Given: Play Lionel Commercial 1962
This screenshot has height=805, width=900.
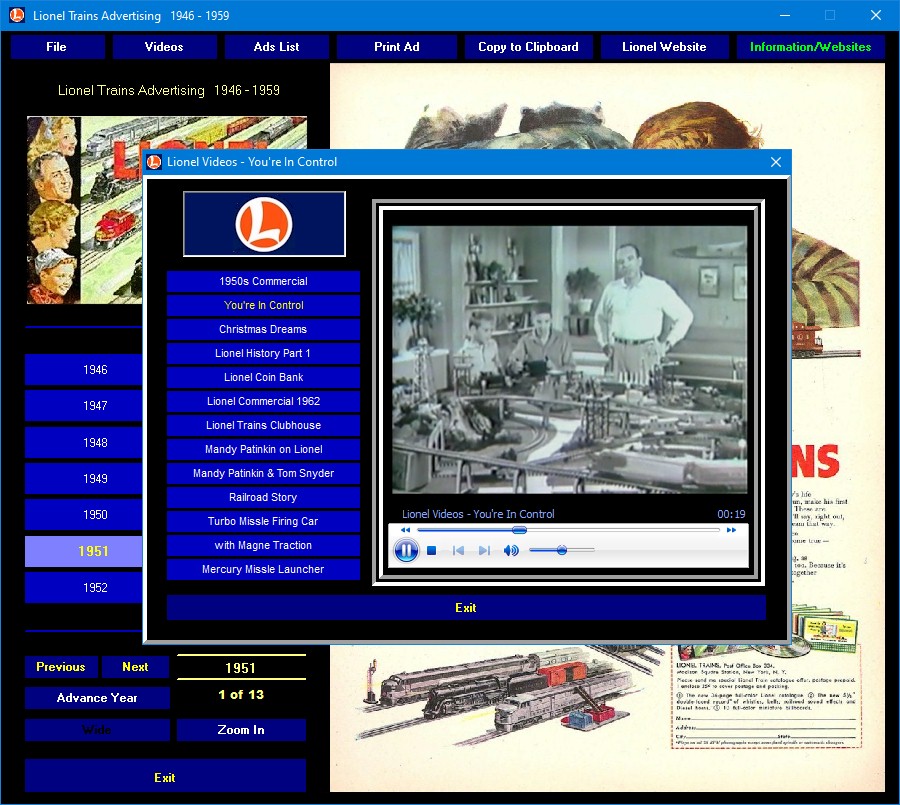Looking at the screenshot, I should click(x=263, y=401).
